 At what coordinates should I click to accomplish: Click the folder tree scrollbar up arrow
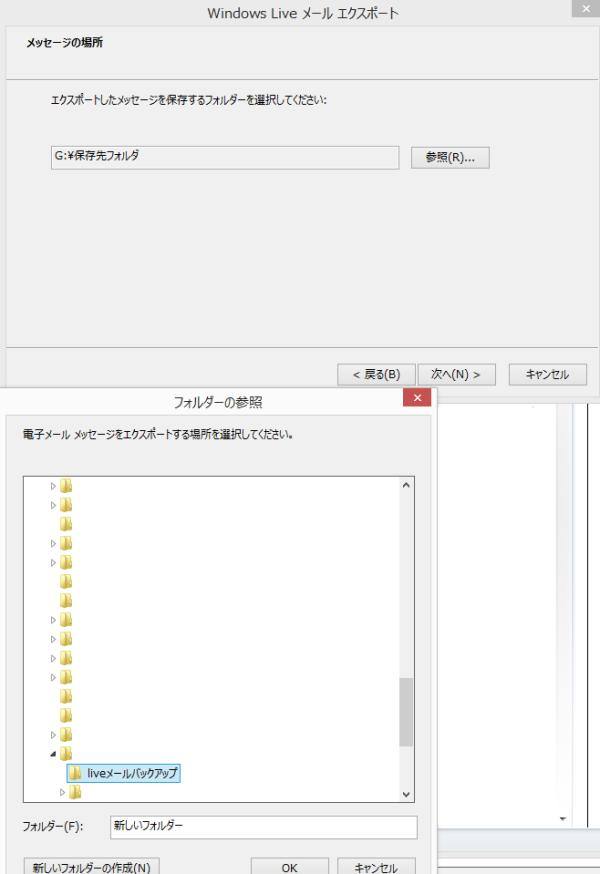click(406, 485)
